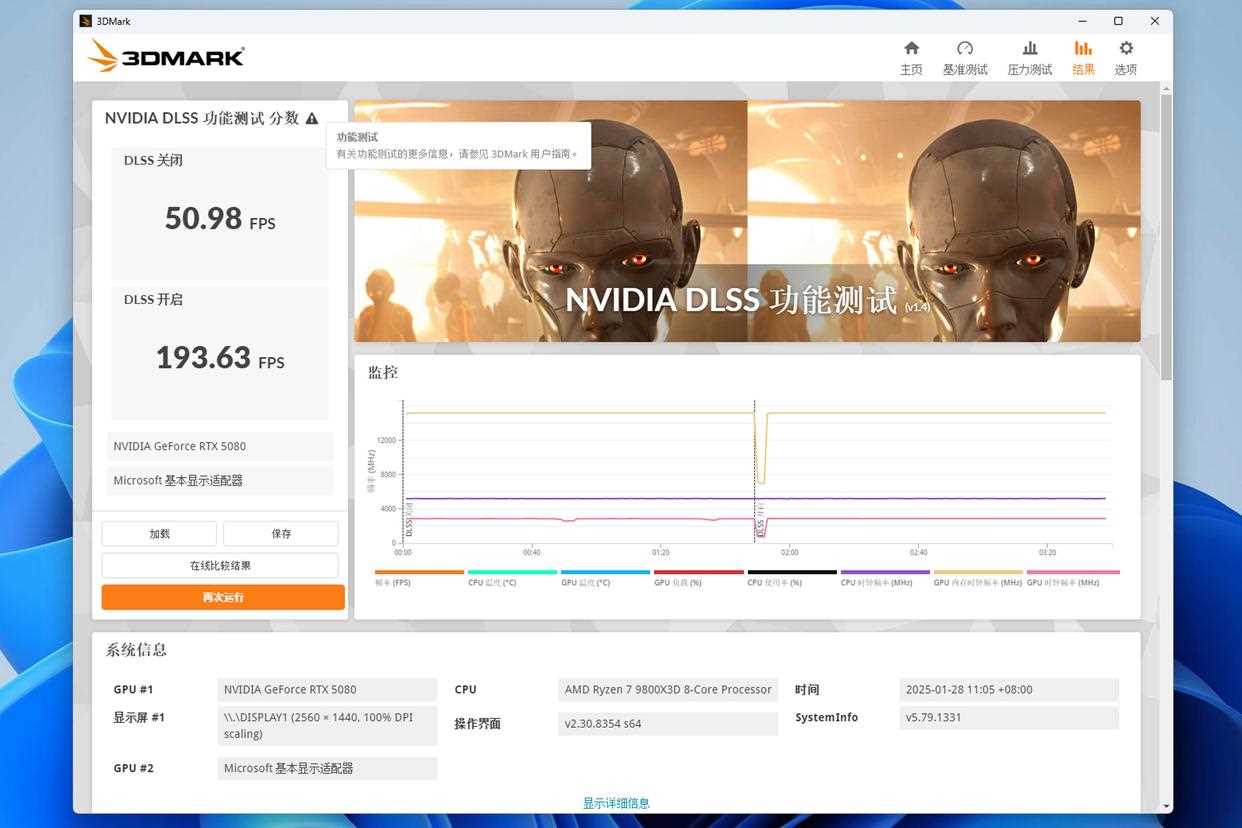Click the 3DMark title bar app icon
The image size is (1242, 828).
[x=86, y=21]
